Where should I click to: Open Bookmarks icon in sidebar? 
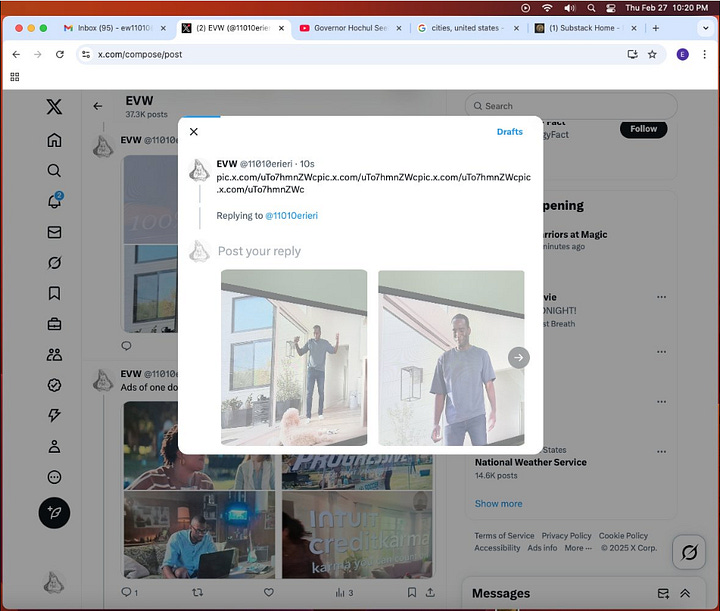pos(54,293)
